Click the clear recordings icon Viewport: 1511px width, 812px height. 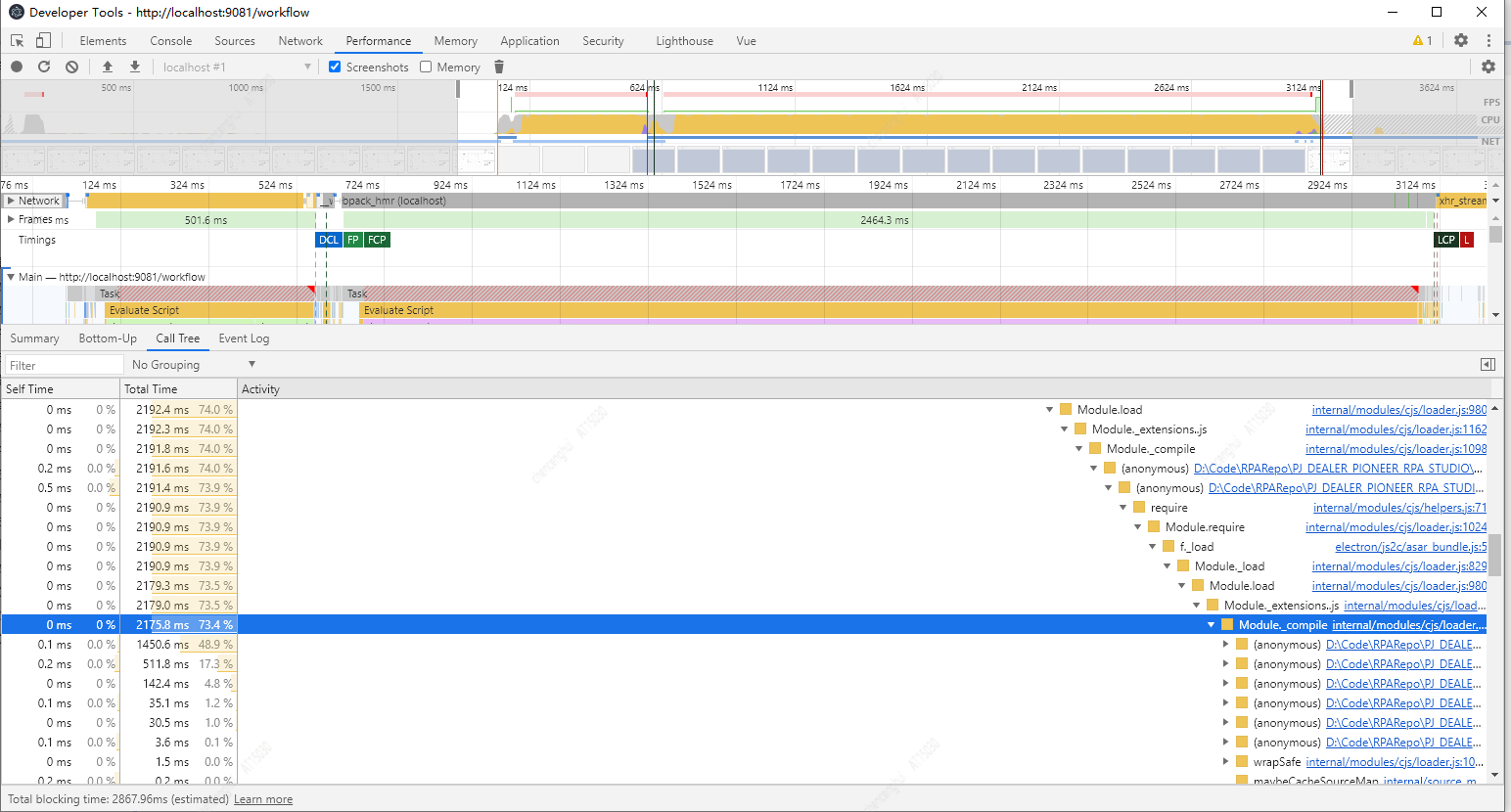[69, 67]
